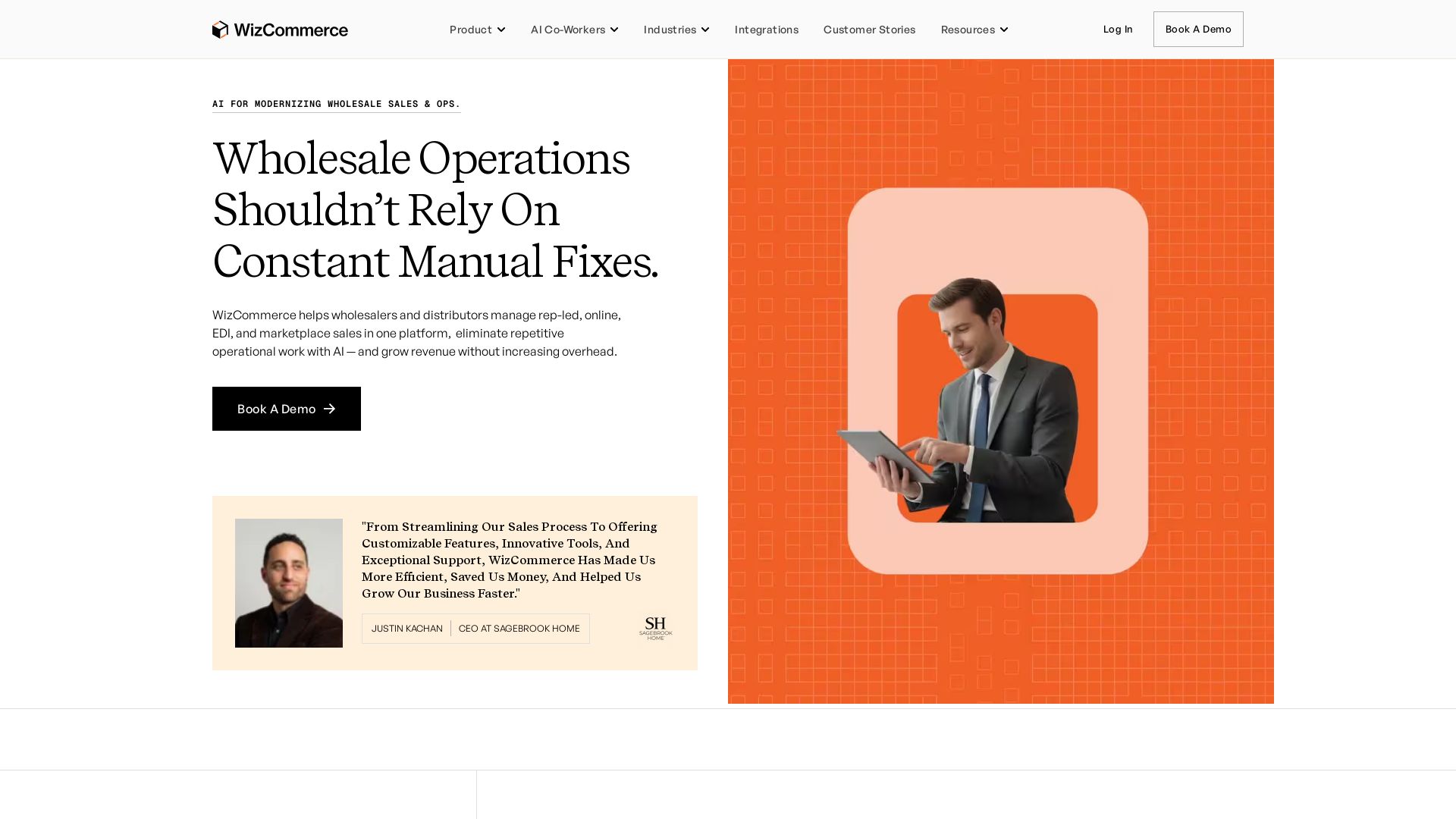Click the 'JUSTIN KACHAN' name label
Viewport: 1456px width, 819px height.
407,629
